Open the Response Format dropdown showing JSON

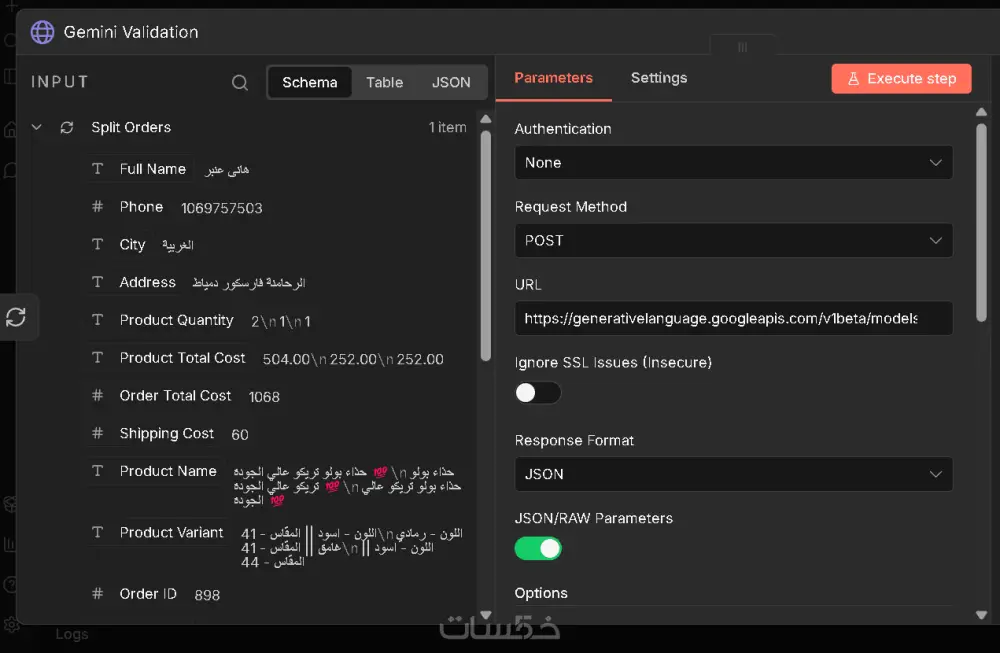733,474
